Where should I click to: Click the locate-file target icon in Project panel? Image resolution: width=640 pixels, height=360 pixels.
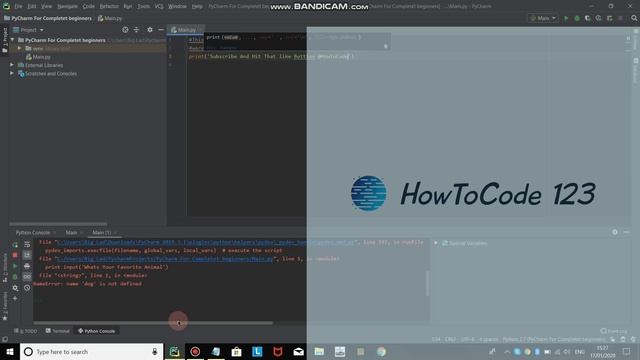coord(125,30)
